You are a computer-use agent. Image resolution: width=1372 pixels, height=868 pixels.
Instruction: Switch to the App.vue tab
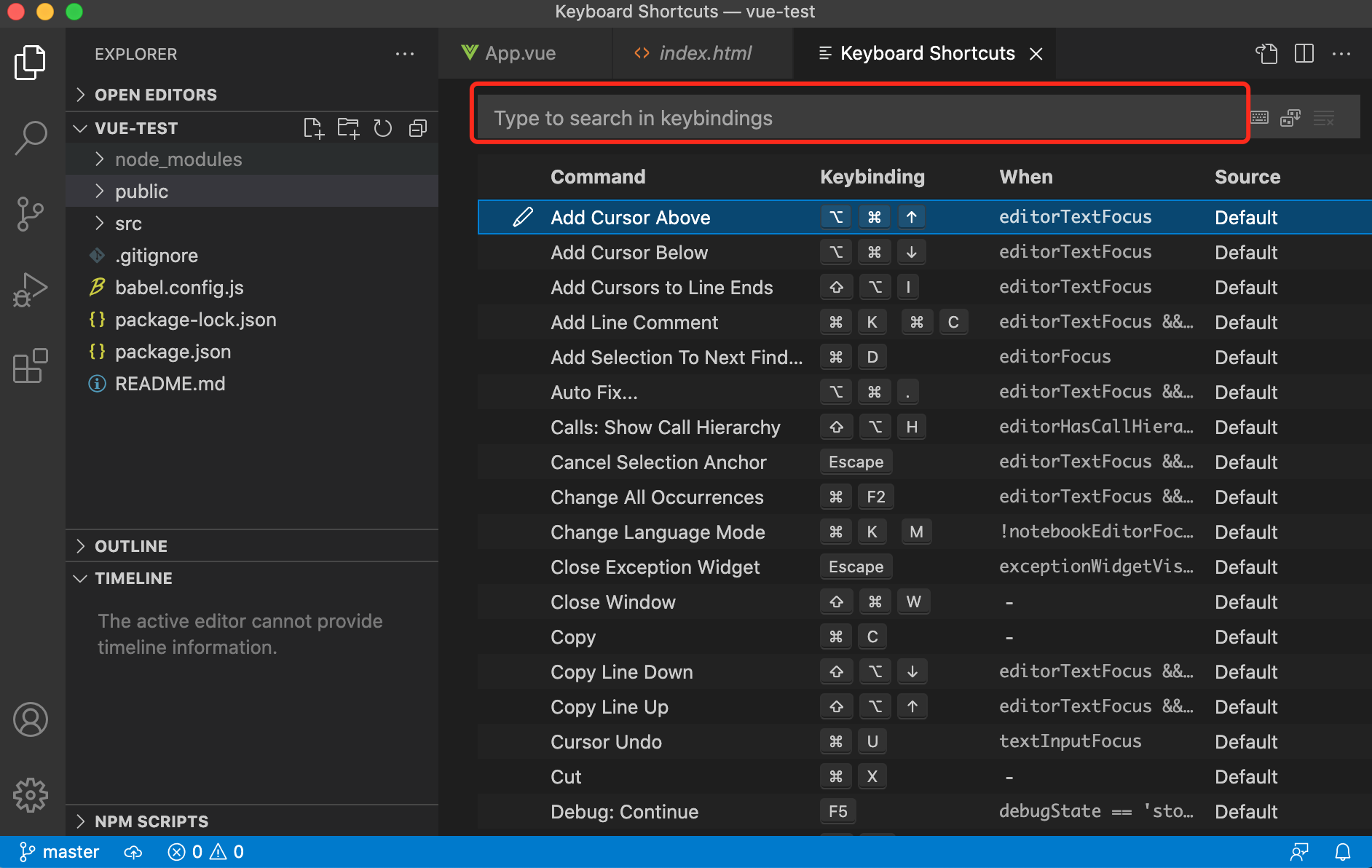(x=526, y=54)
